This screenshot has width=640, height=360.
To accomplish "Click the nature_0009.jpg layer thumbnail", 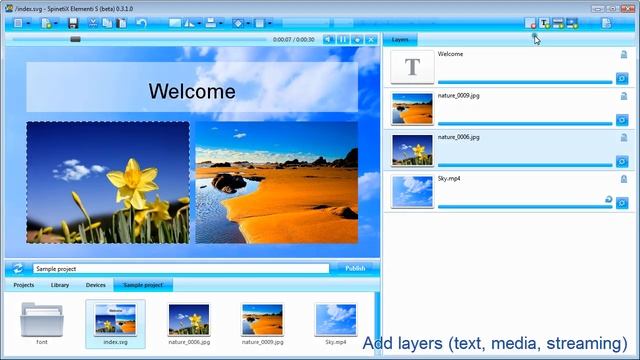I will pos(412,109).
